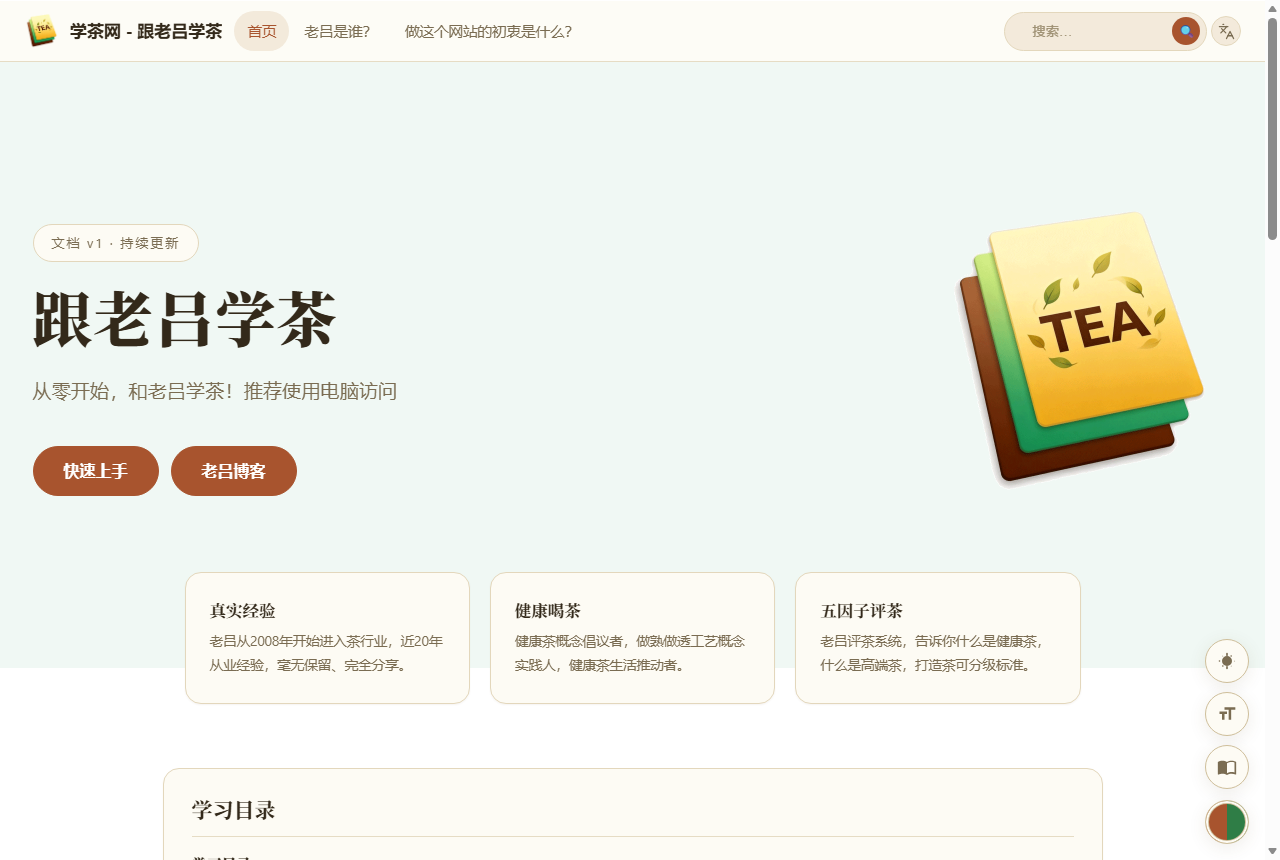Click the open book reading mode icon
The height and width of the screenshot is (860, 1280).
pyautogui.click(x=1227, y=767)
